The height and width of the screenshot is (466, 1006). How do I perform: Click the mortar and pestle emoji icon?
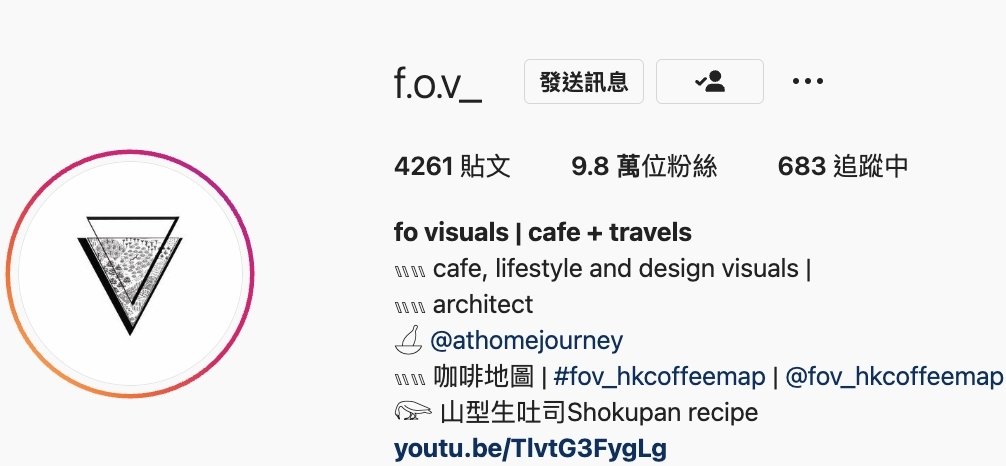[408, 341]
